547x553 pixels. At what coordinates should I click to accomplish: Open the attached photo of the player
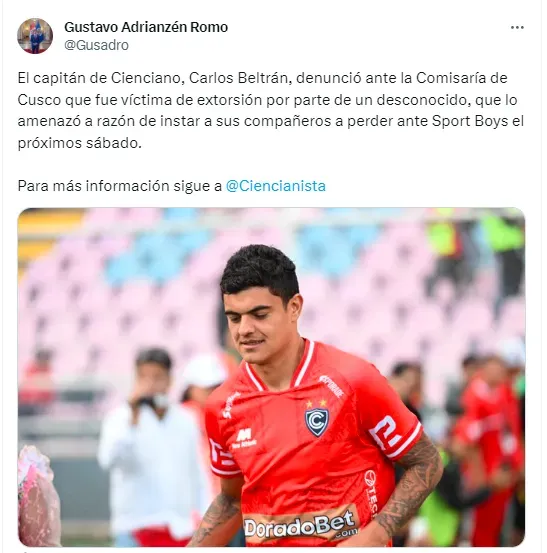point(271,377)
